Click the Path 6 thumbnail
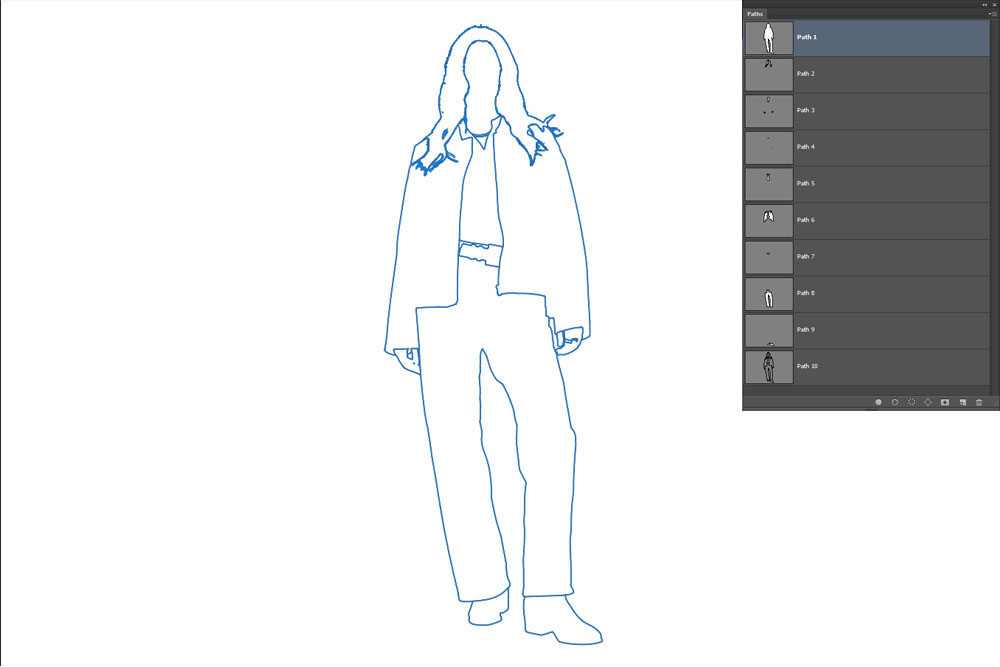The height and width of the screenshot is (667, 1000). 768,219
